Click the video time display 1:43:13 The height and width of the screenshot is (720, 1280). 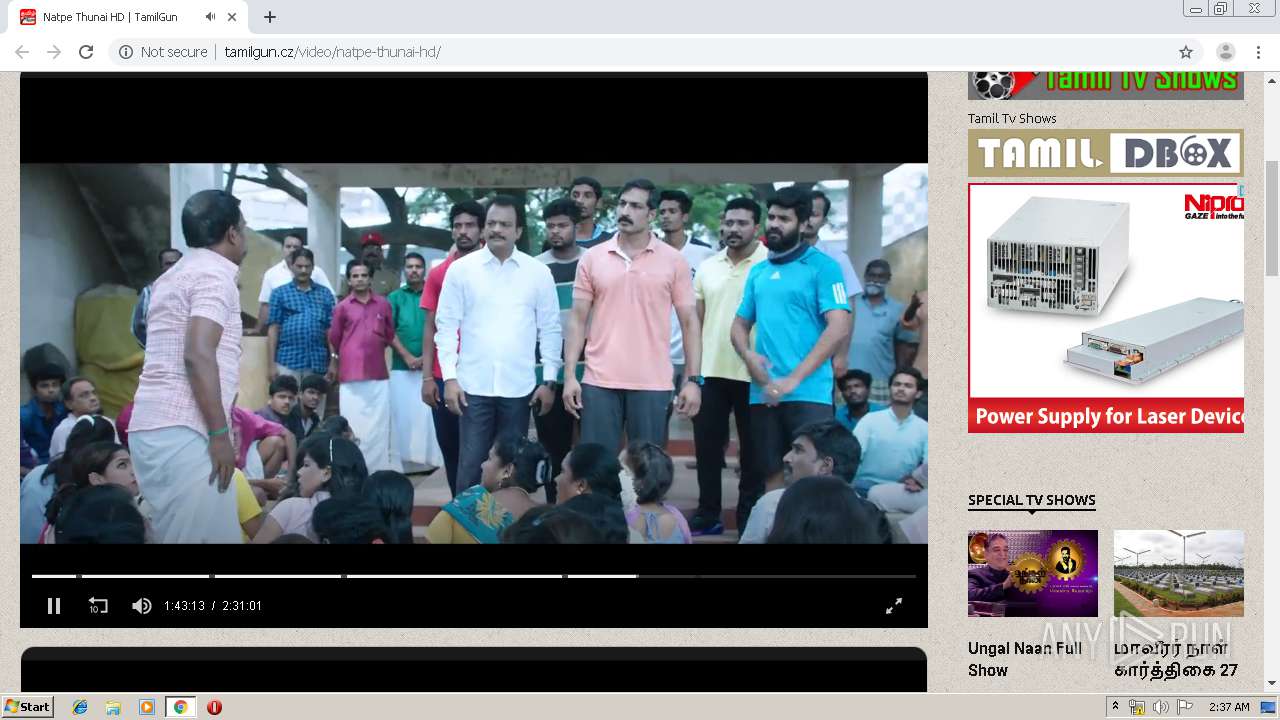[x=184, y=606]
